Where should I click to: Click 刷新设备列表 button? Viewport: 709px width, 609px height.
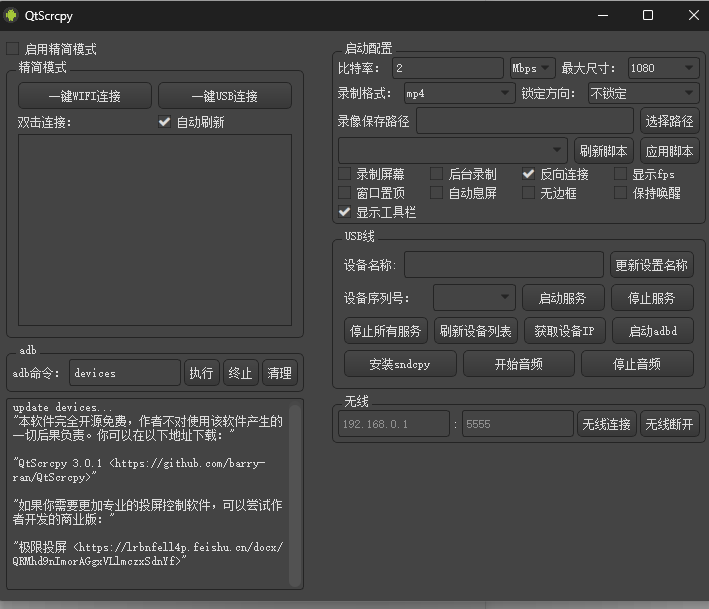point(476,331)
